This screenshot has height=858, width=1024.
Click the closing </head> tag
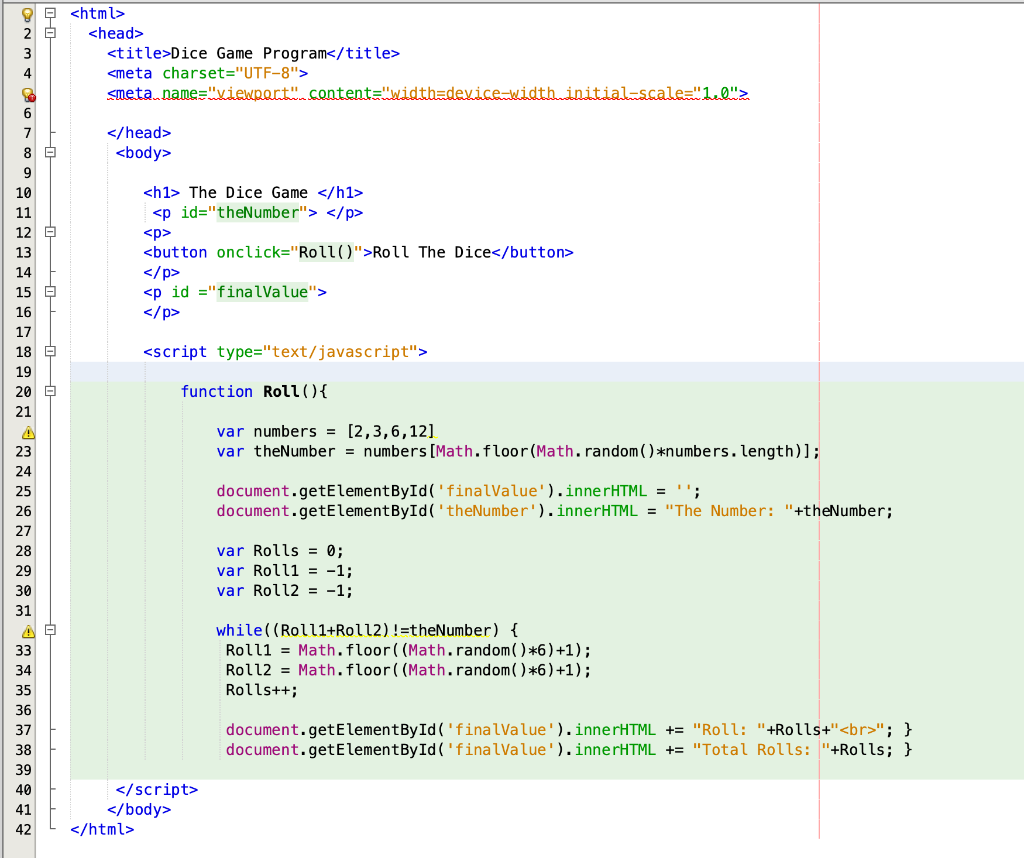[x=139, y=133]
